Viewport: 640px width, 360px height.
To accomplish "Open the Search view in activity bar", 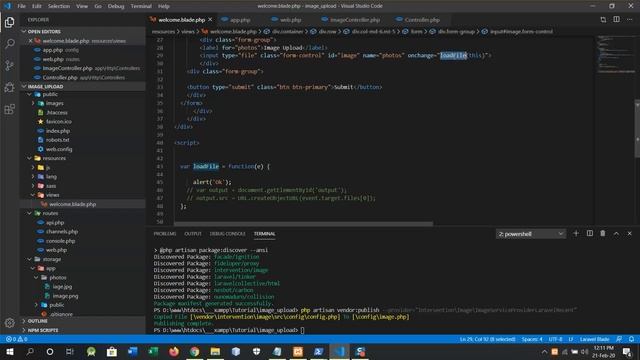I will [9, 44].
